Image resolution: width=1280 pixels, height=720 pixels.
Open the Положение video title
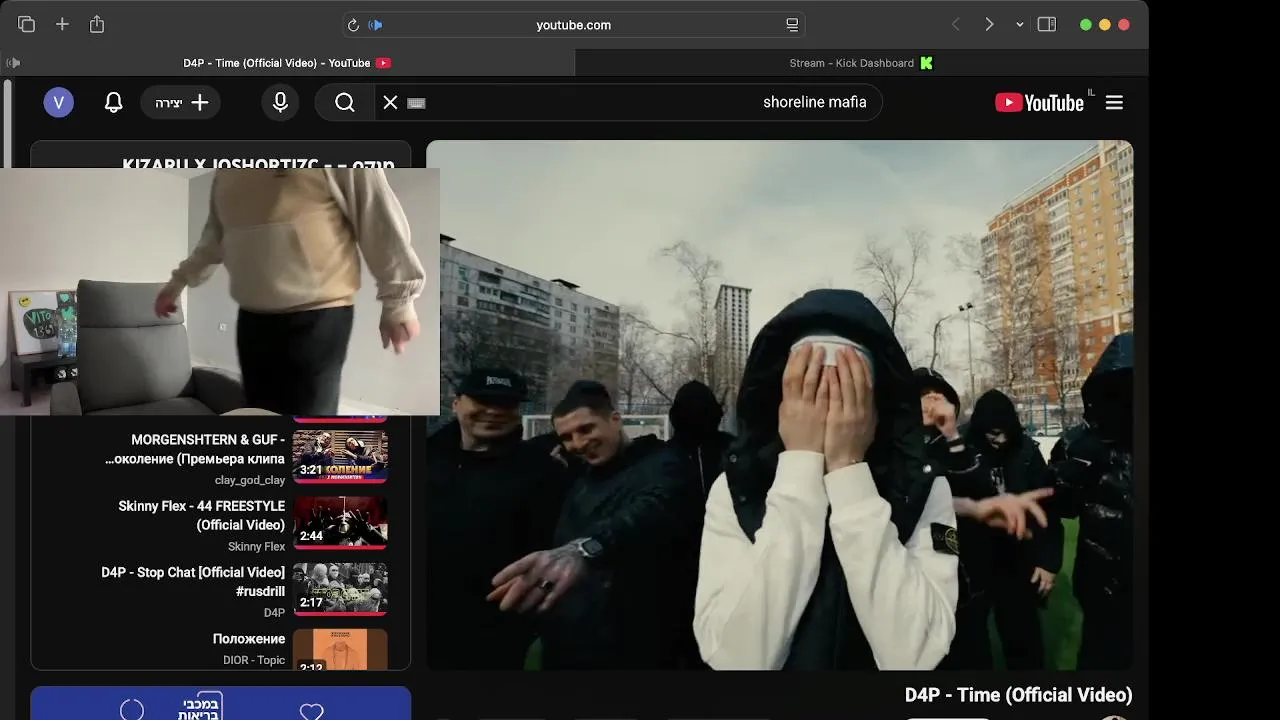click(249, 638)
